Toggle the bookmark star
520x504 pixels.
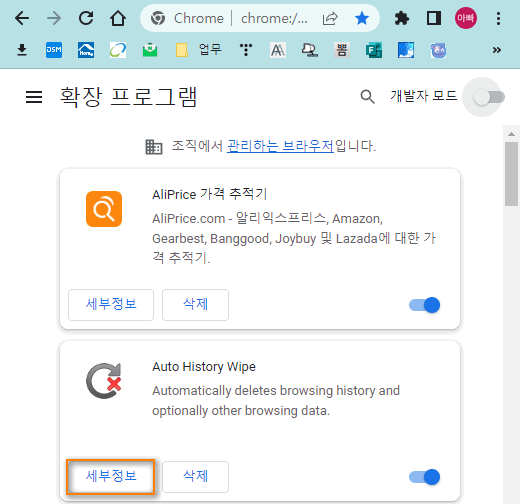tap(362, 18)
